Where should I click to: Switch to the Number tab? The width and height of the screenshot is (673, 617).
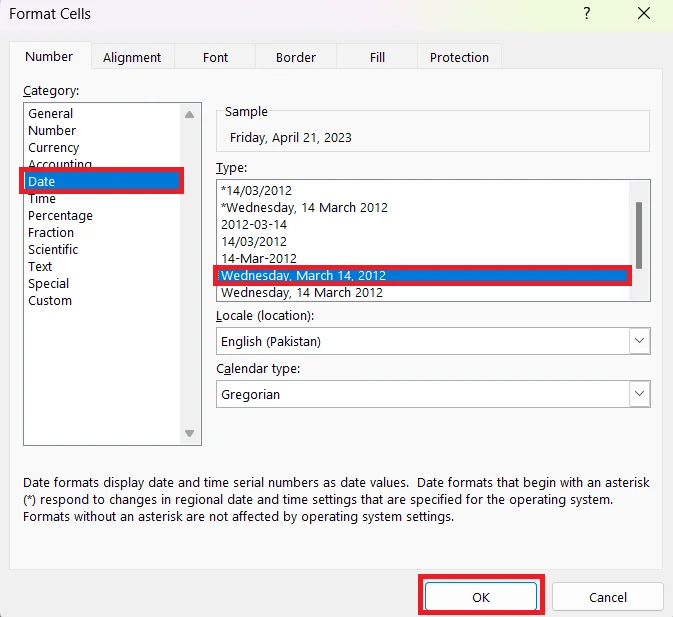[x=49, y=56]
